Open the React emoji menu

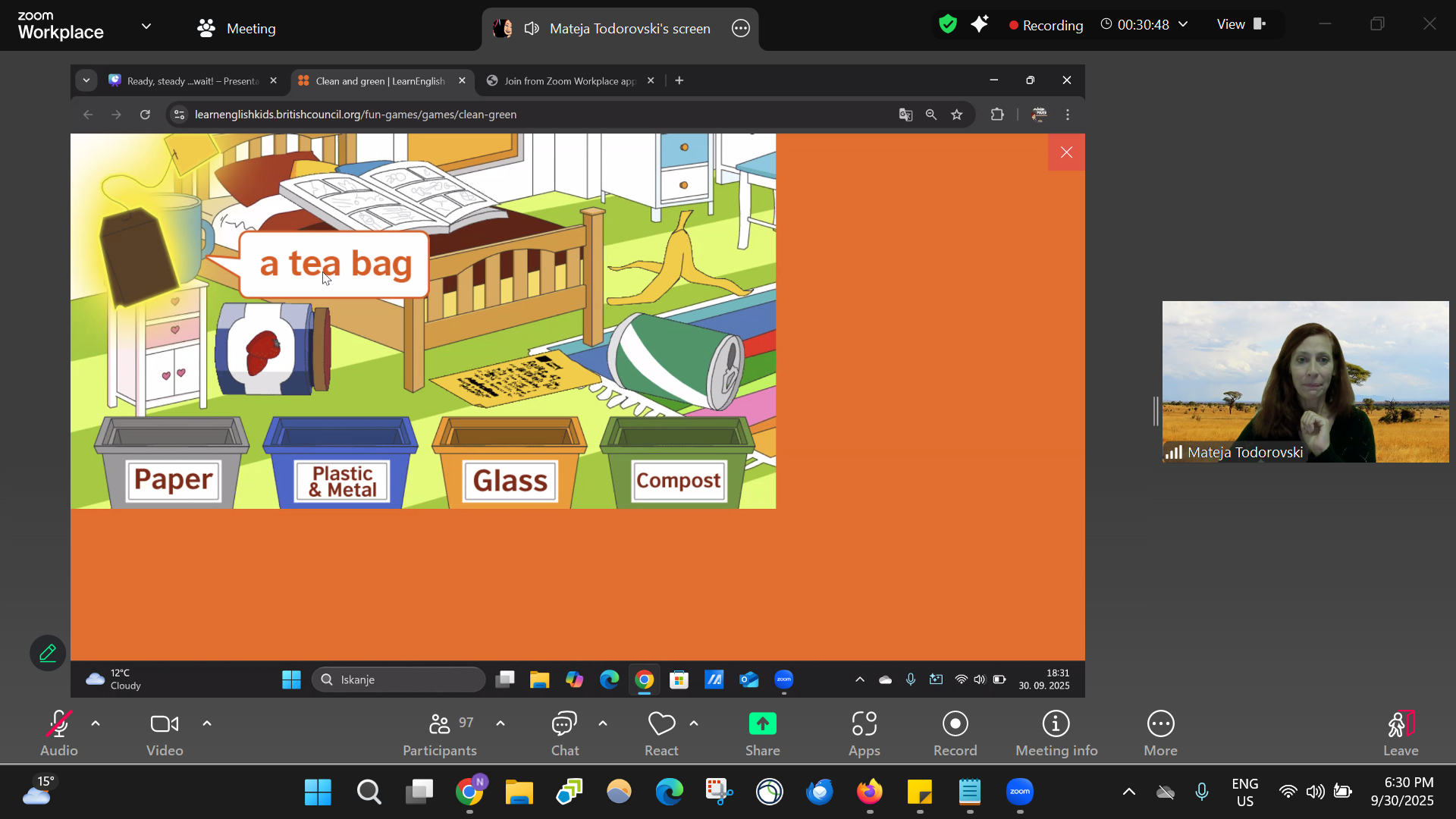pyautogui.click(x=661, y=733)
